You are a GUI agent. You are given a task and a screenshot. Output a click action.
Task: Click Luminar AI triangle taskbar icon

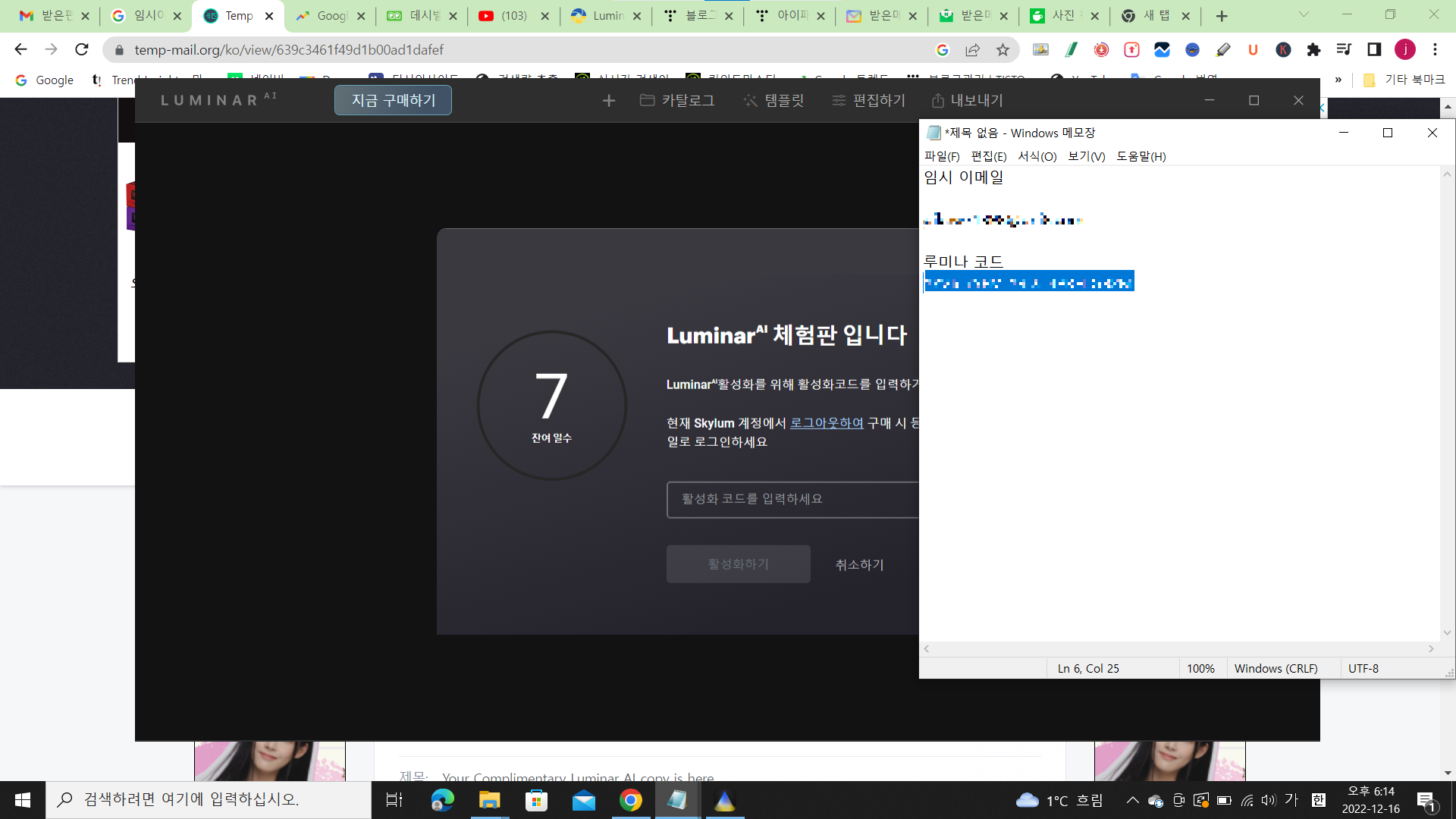724,800
